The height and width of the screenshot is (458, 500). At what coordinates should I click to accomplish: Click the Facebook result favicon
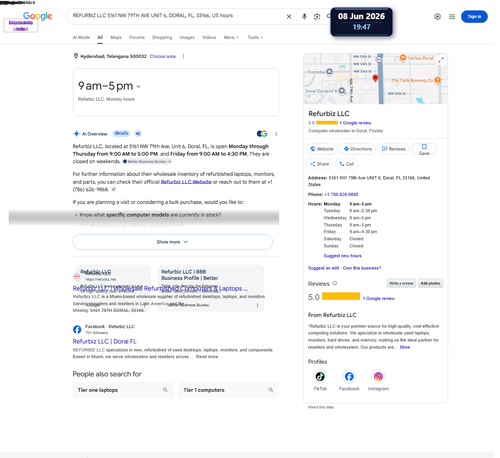tap(77, 329)
